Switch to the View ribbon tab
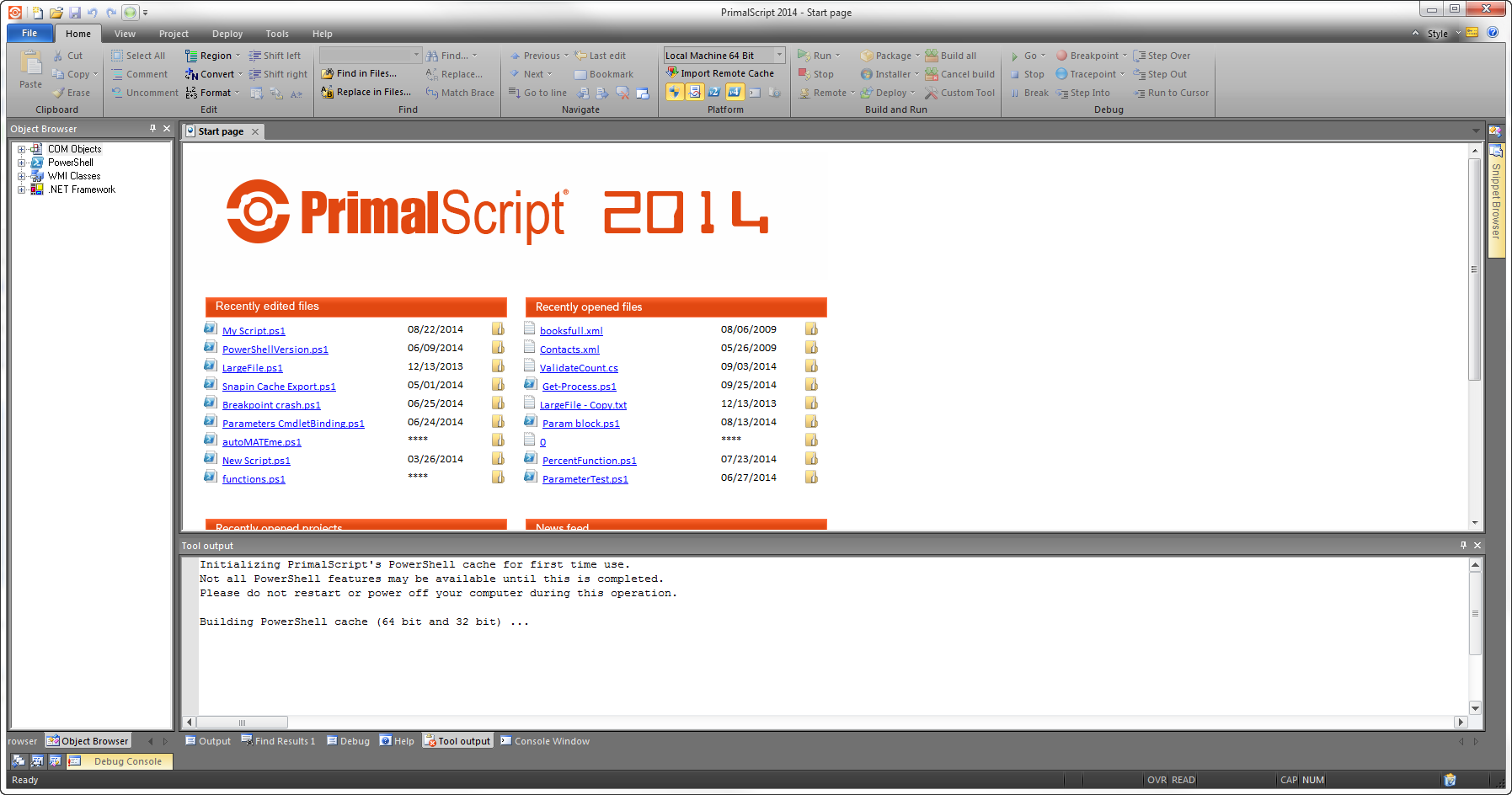Image resolution: width=1512 pixels, height=795 pixels. point(126,34)
